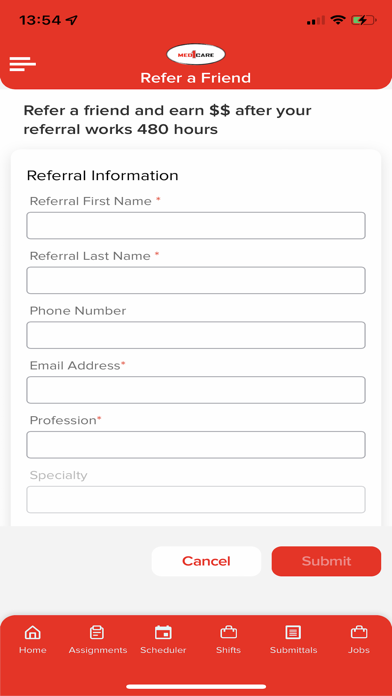Image resolution: width=392 pixels, height=696 pixels.
Task: Tap the Jobs briefcase icon
Action: click(359, 632)
